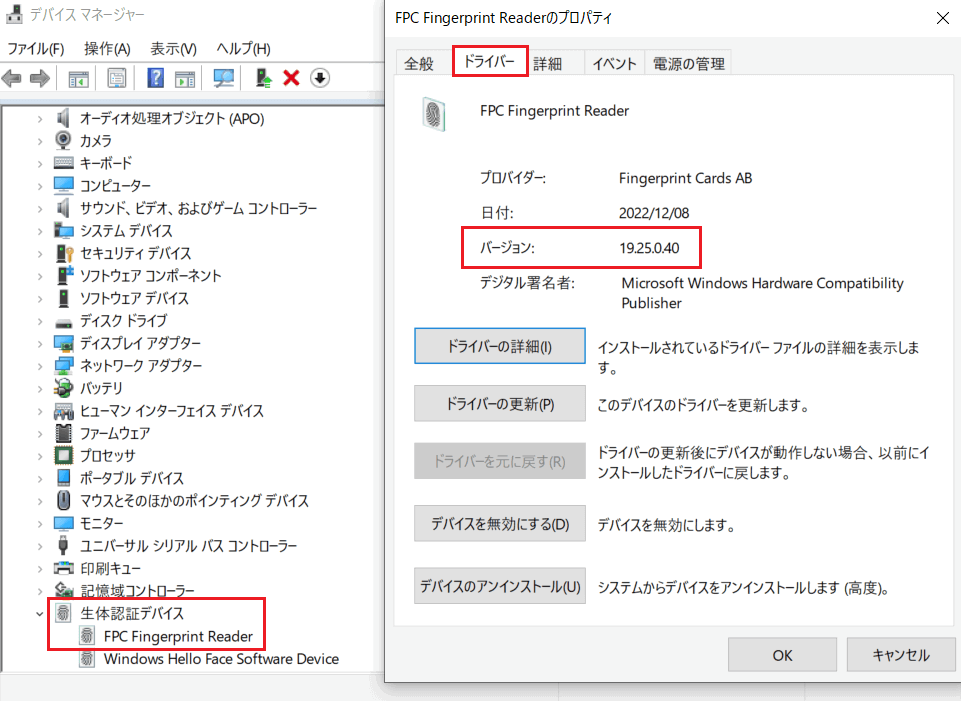Viewport: 961px width, 701px height.
Task: Select the バッテリ battery icon
Action: click(63, 388)
